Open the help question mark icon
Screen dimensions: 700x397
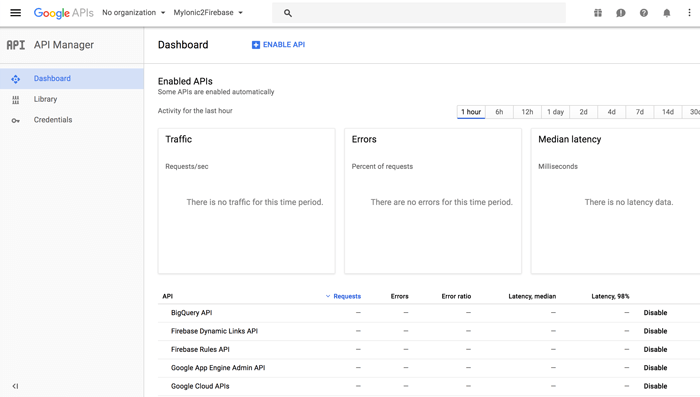[644, 13]
